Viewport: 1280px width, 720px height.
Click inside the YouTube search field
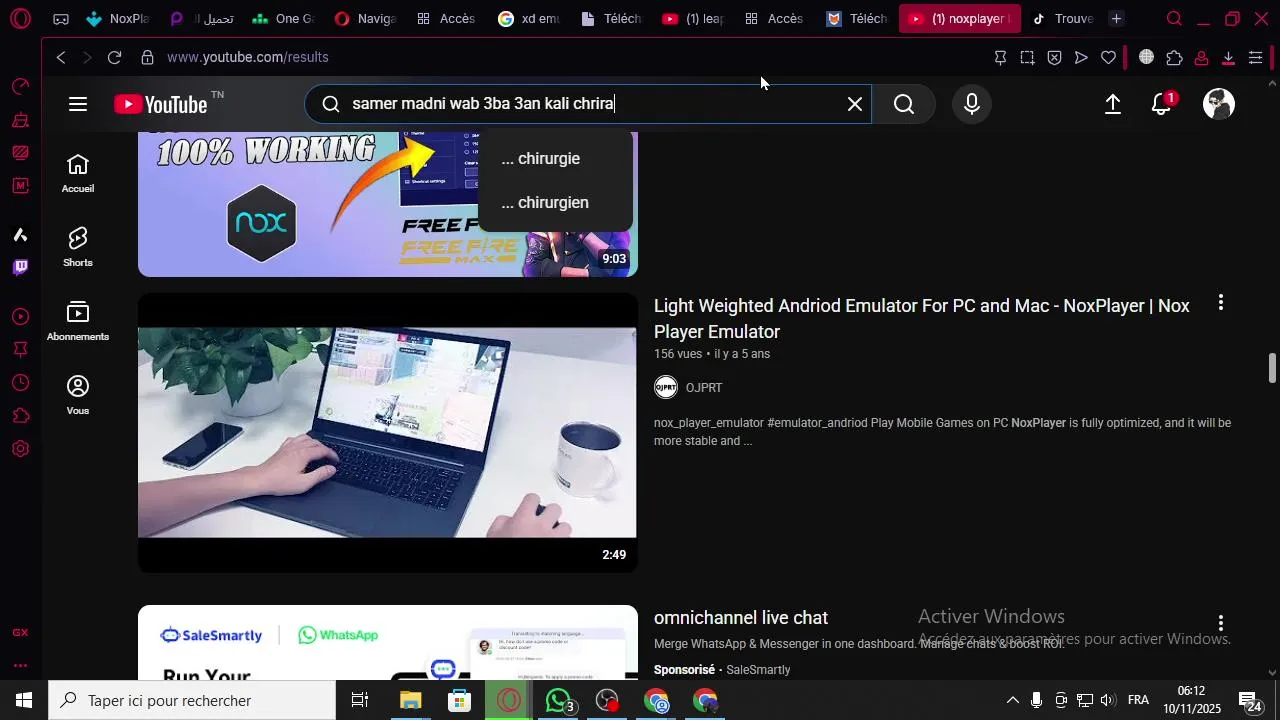tap(590, 104)
